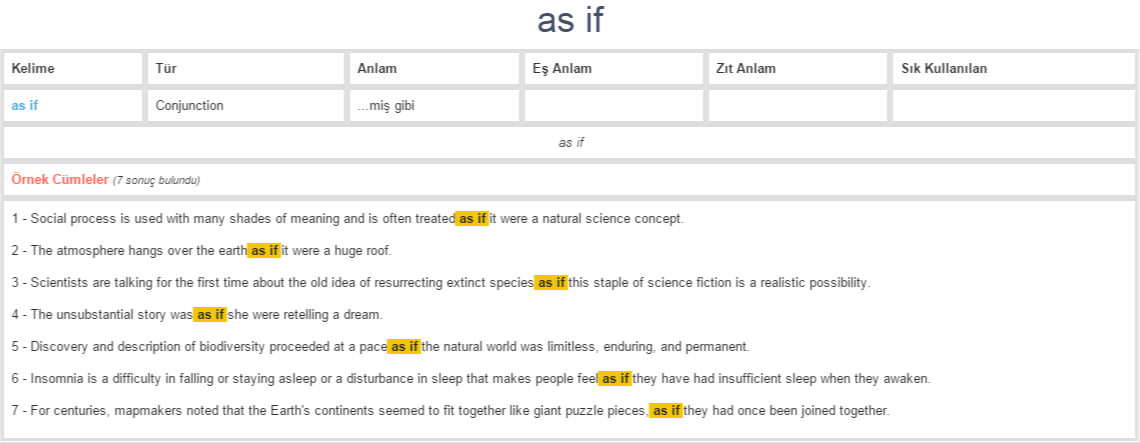Click highlighted "as if" in the atmosphere sentence

[264, 251]
